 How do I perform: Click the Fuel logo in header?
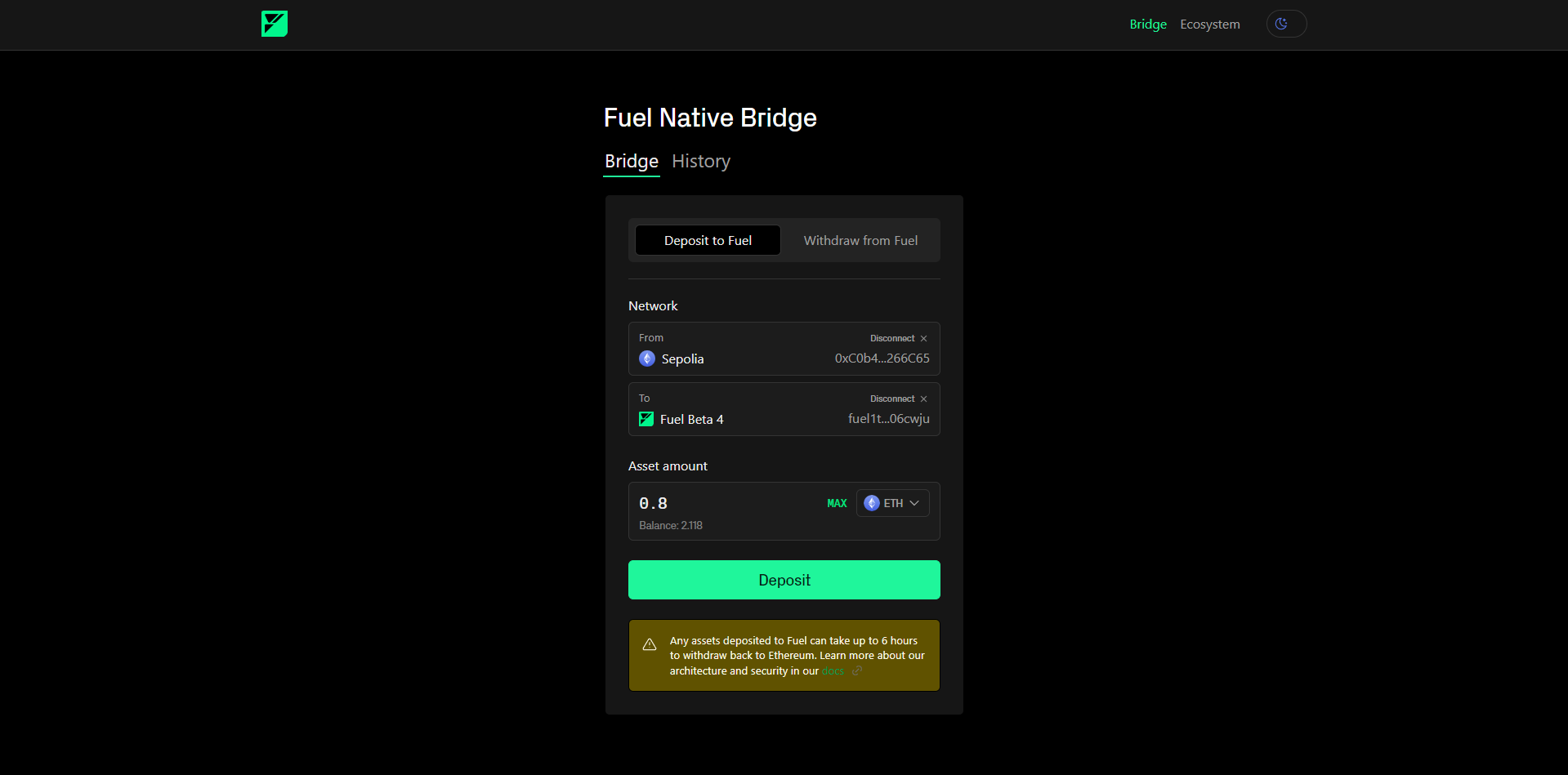[274, 24]
